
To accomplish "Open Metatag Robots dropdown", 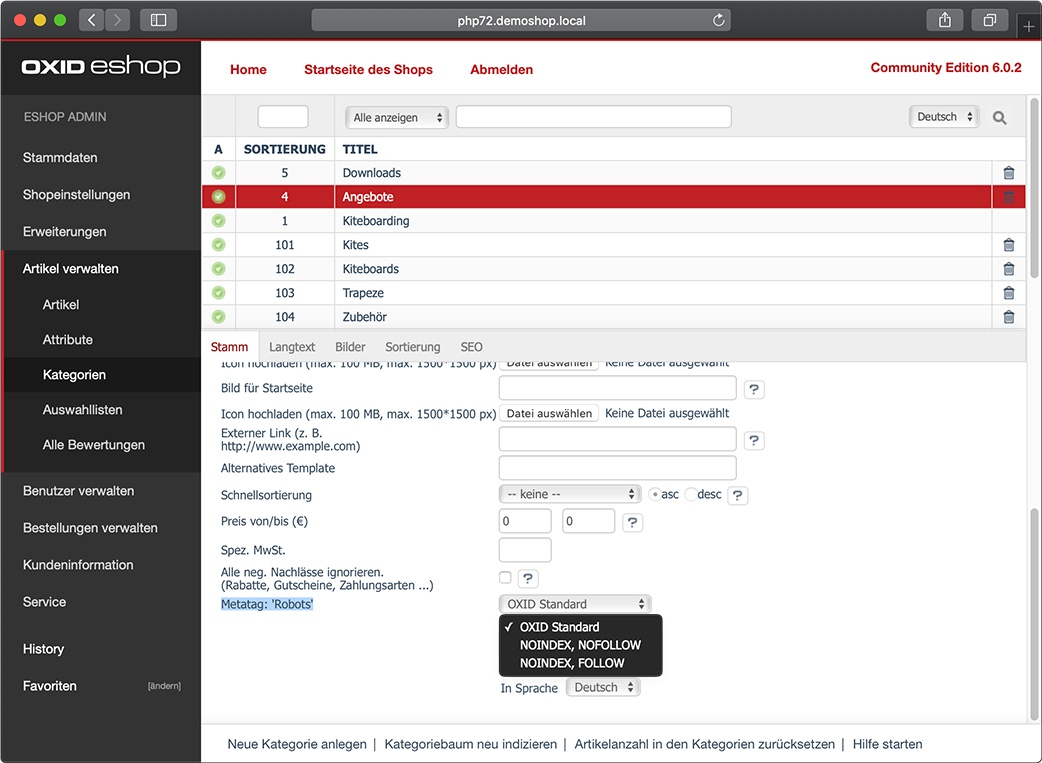I will point(575,603).
